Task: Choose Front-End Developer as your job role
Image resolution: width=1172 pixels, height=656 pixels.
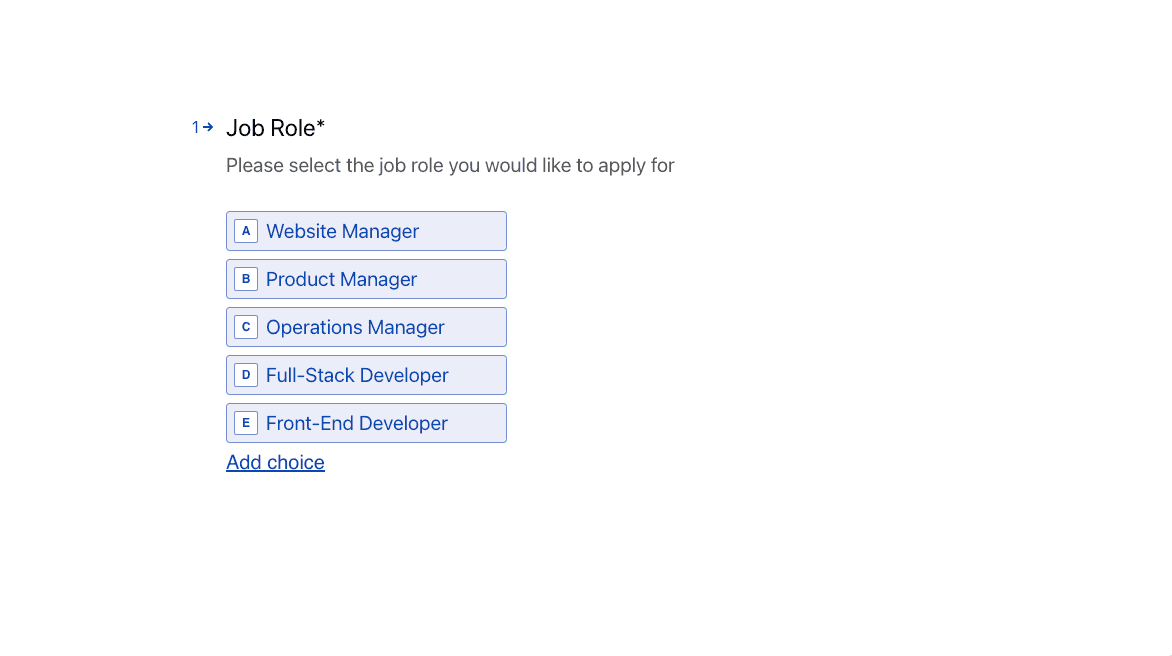Action: tap(366, 423)
